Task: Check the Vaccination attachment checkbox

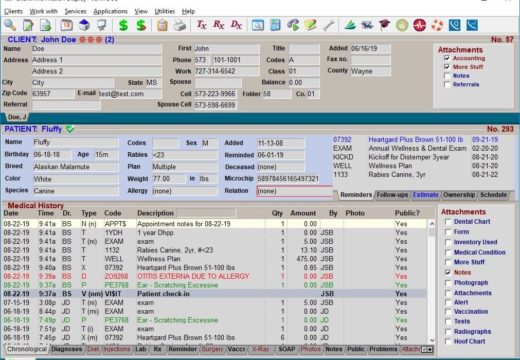Action: point(448,312)
